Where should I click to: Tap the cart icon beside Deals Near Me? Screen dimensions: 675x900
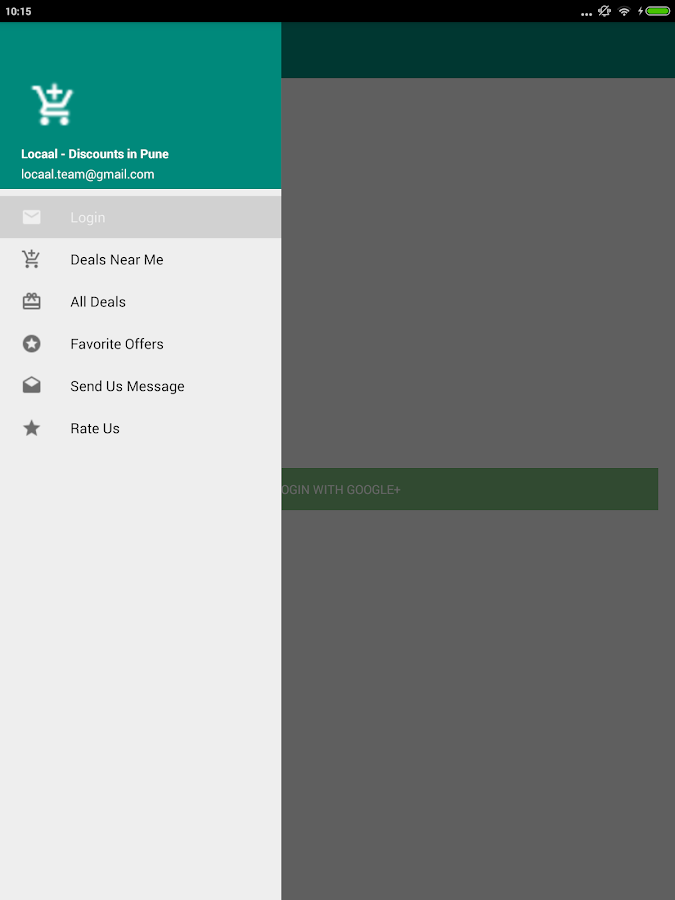pos(31,259)
